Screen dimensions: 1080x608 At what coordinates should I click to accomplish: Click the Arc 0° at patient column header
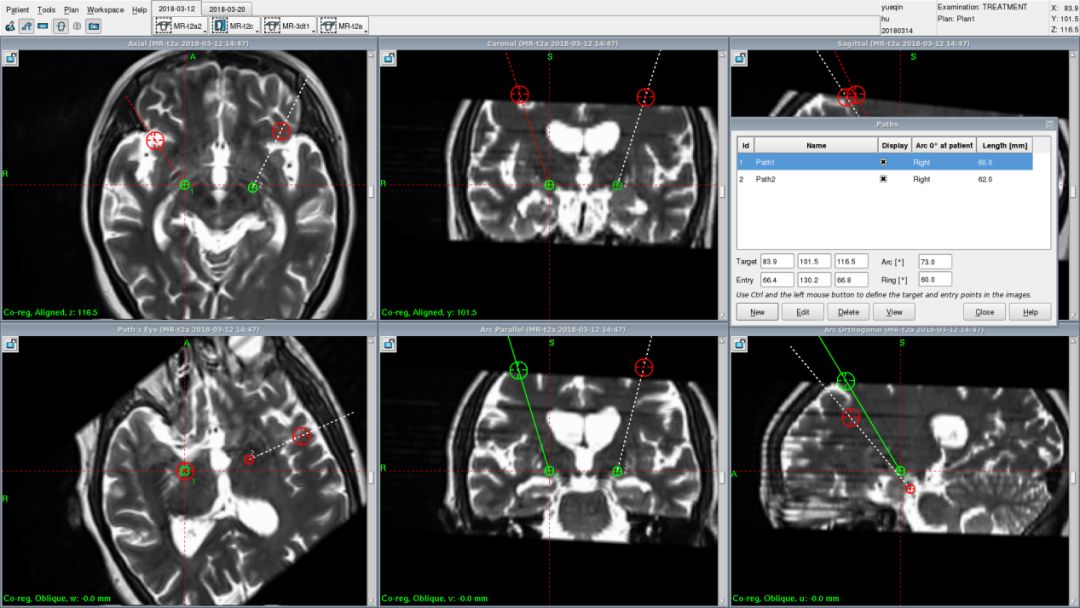click(944, 145)
